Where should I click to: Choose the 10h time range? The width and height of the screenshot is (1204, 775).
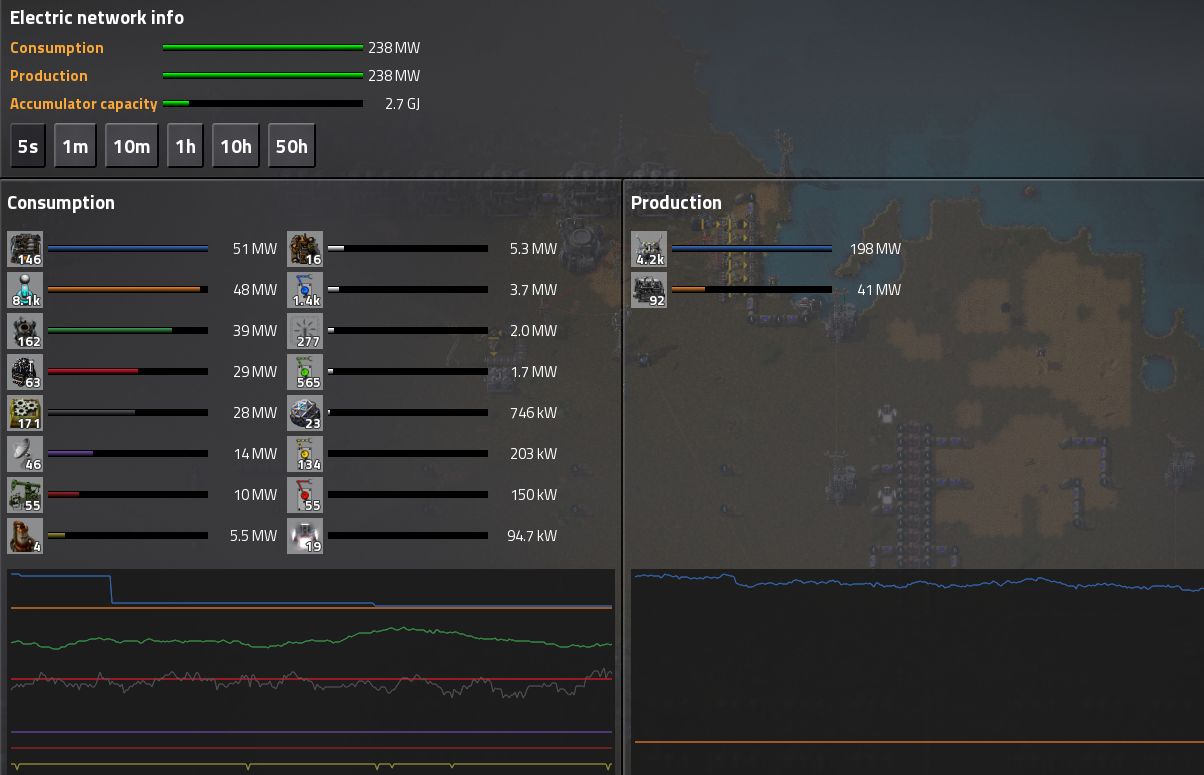[236, 146]
